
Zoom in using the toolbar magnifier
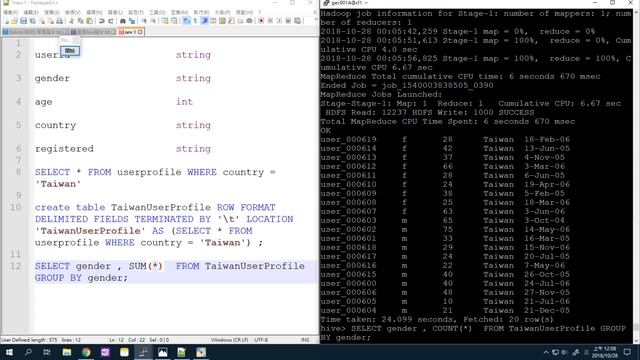coord(144,21)
